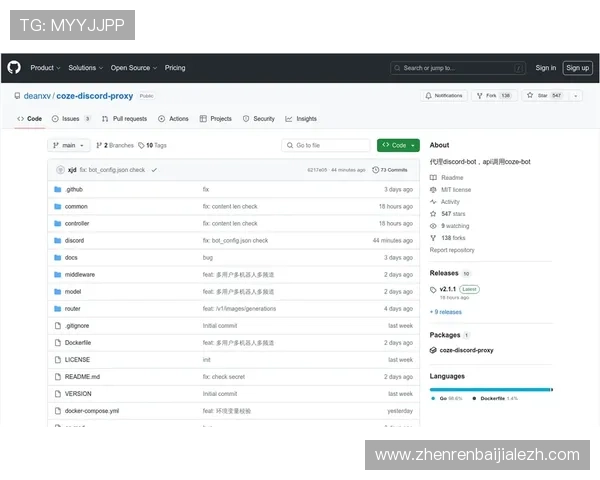Open the coze-discord-proxy package
Viewport: 600px width, 480px height.
pos(466,350)
